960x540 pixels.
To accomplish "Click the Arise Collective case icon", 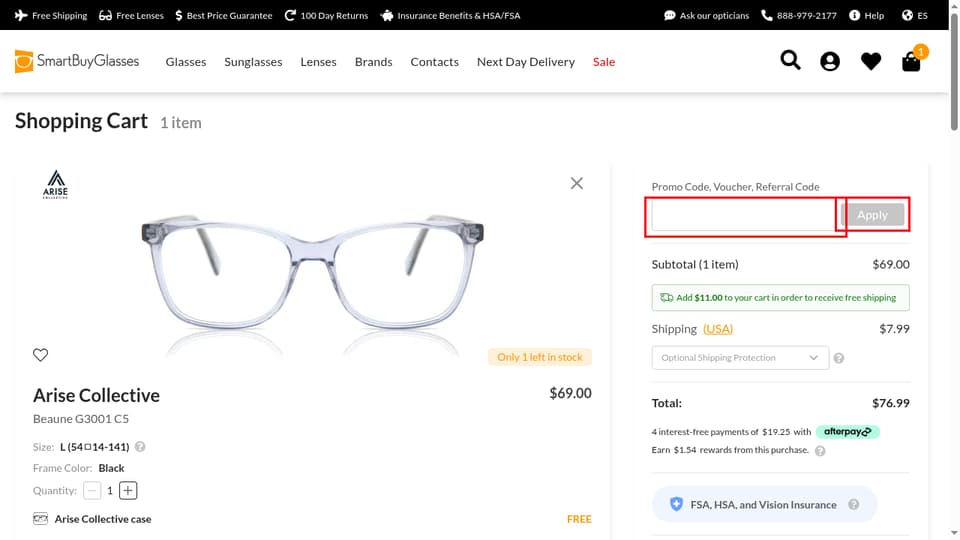I will click(40, 519).
